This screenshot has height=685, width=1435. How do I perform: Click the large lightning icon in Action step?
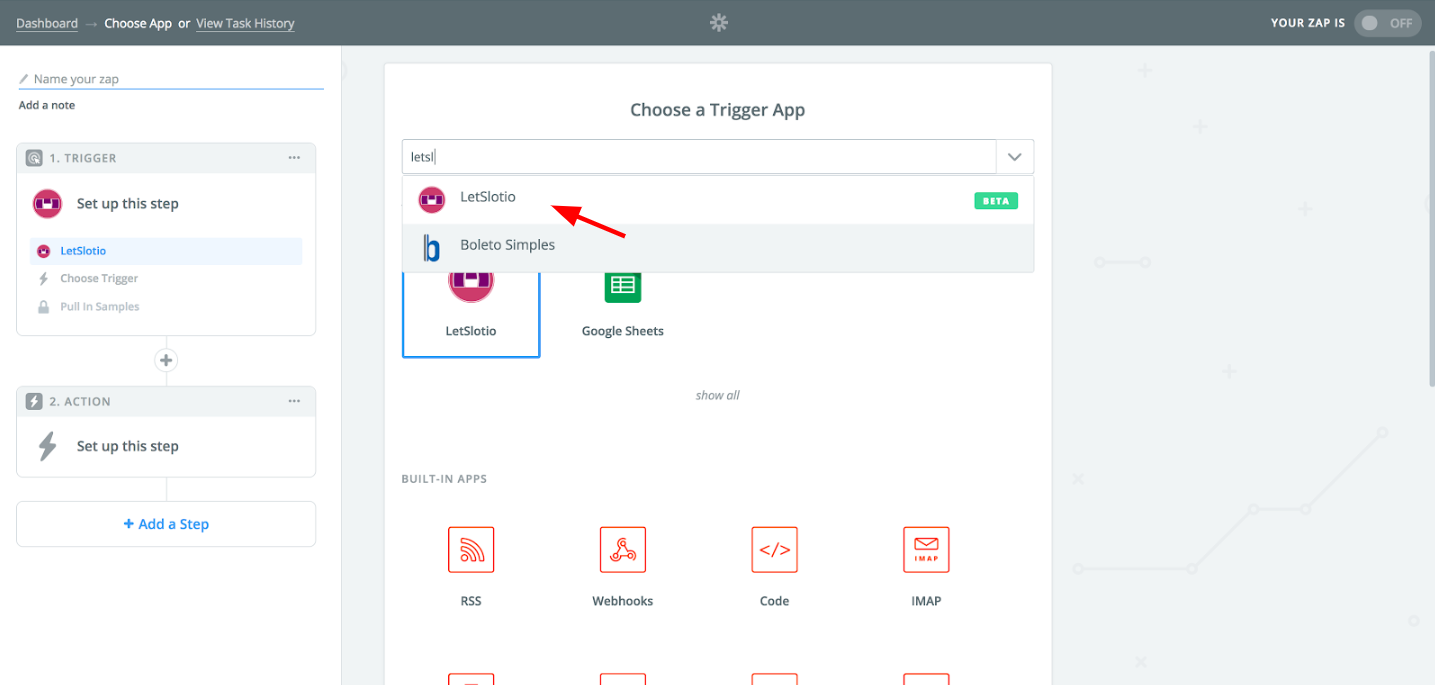pyautogui.click(x=47, y=446)
